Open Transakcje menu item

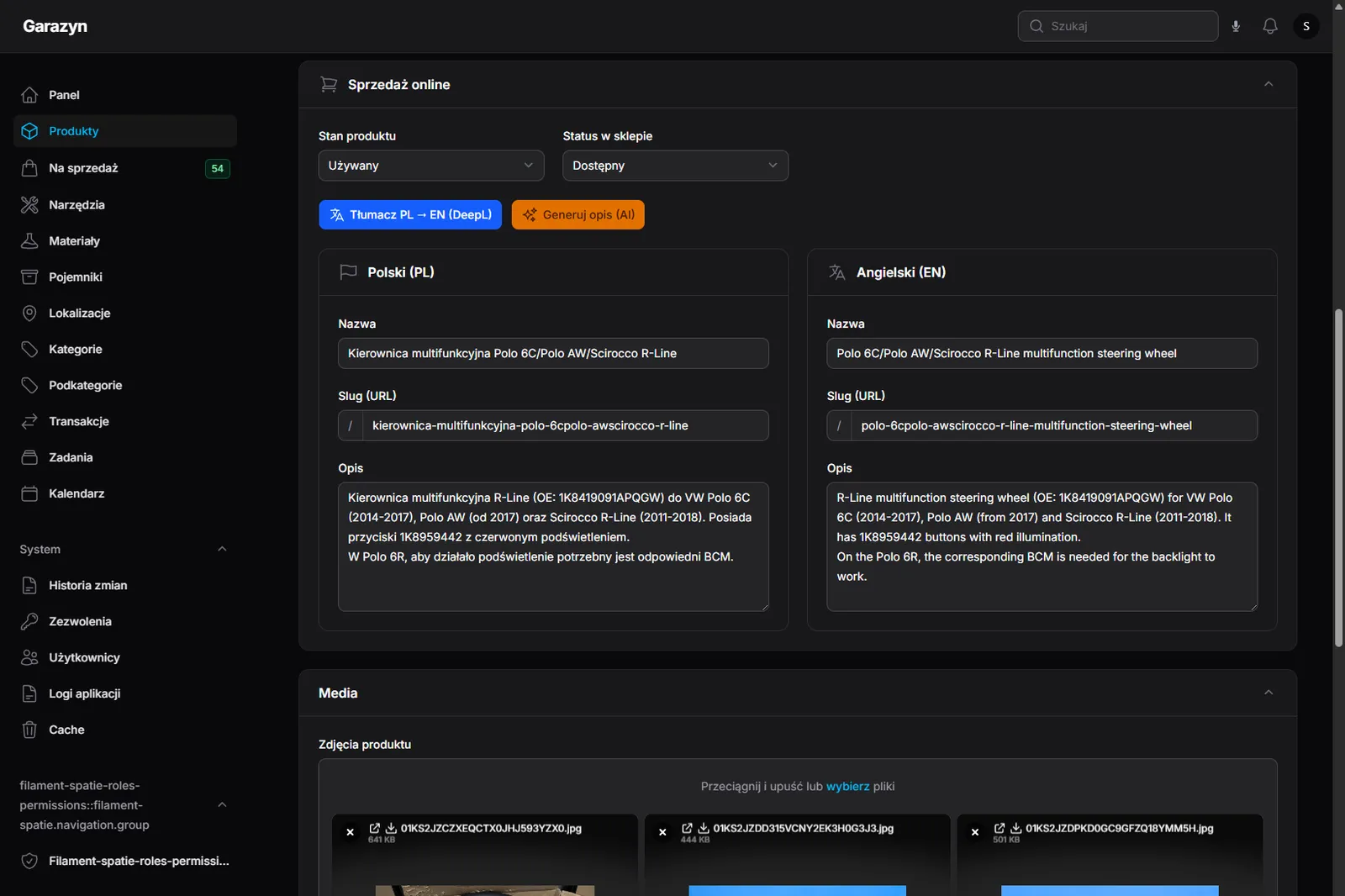(125, 422)
